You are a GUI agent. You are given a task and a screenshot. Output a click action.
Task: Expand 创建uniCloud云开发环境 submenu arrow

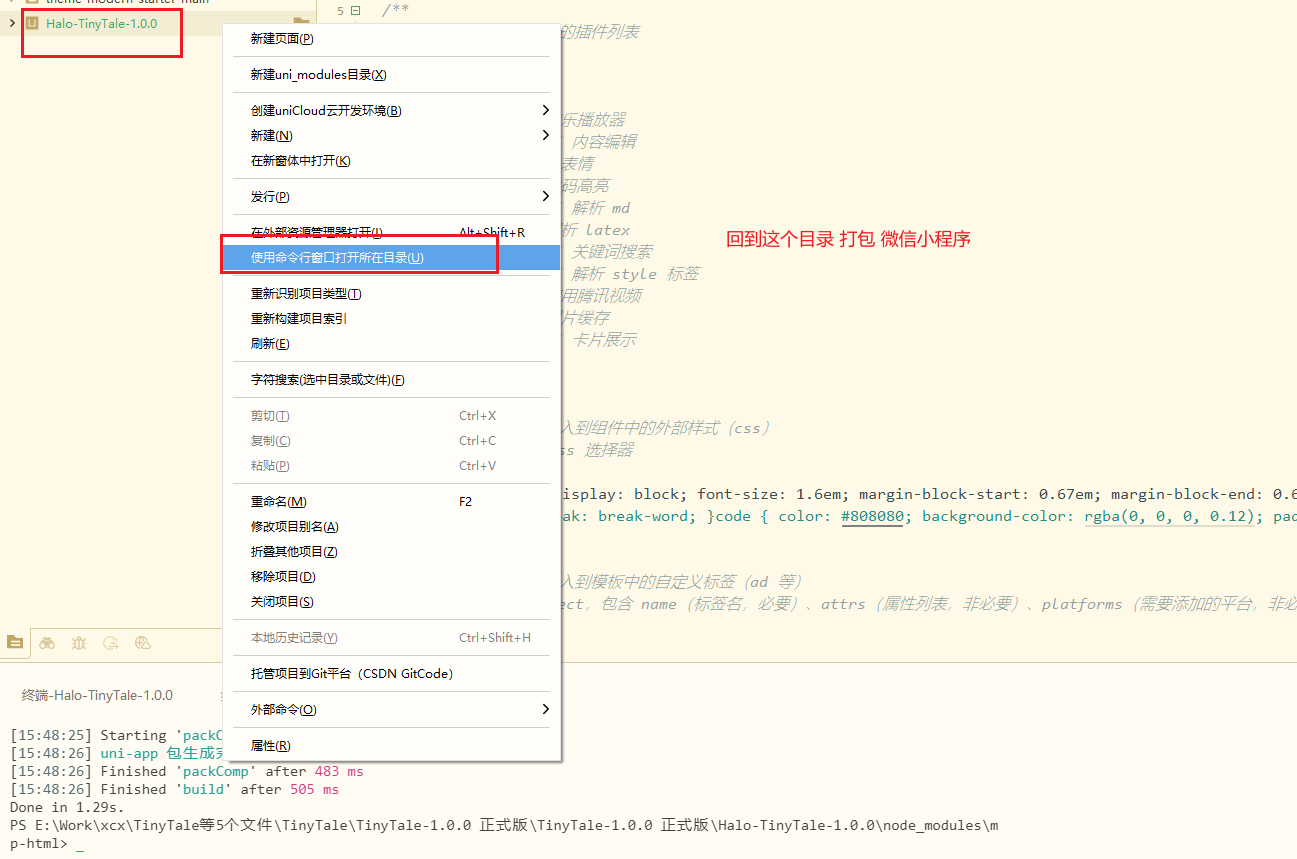[x=545, y=110]
